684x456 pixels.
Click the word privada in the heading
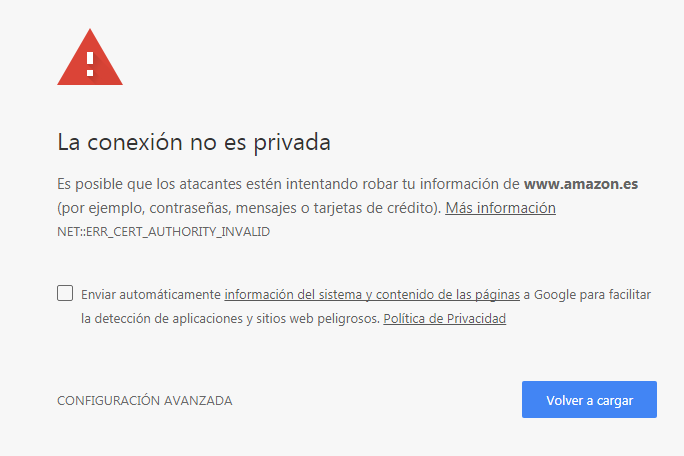click(292, 143)
